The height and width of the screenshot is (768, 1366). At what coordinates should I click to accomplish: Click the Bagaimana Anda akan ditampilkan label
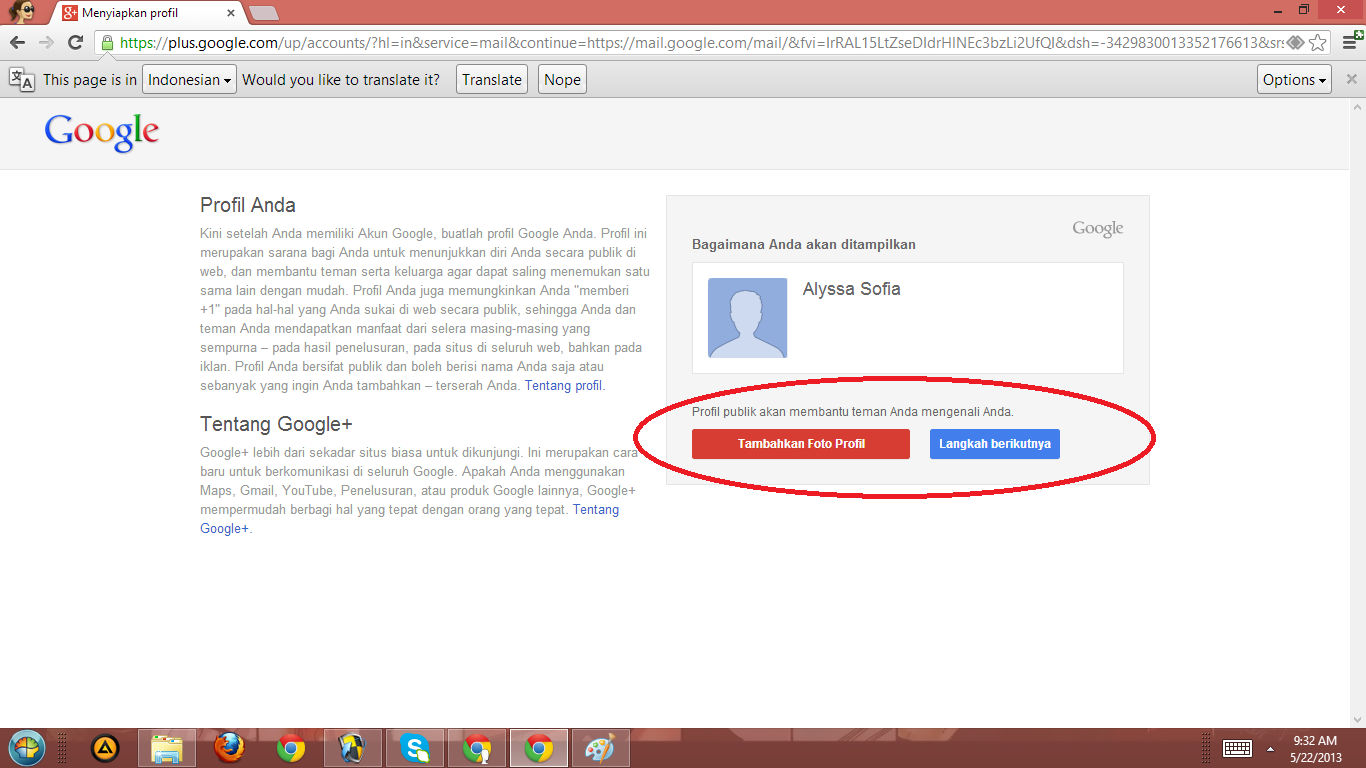click(804, 244)
